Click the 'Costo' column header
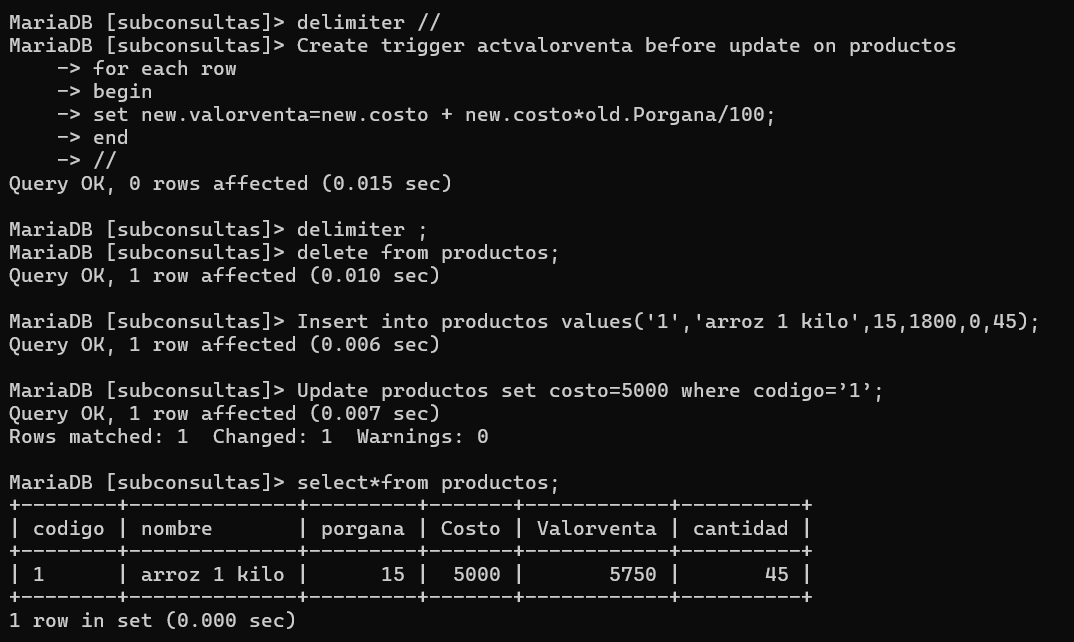 pyautogui.click(x=470, y=528)
